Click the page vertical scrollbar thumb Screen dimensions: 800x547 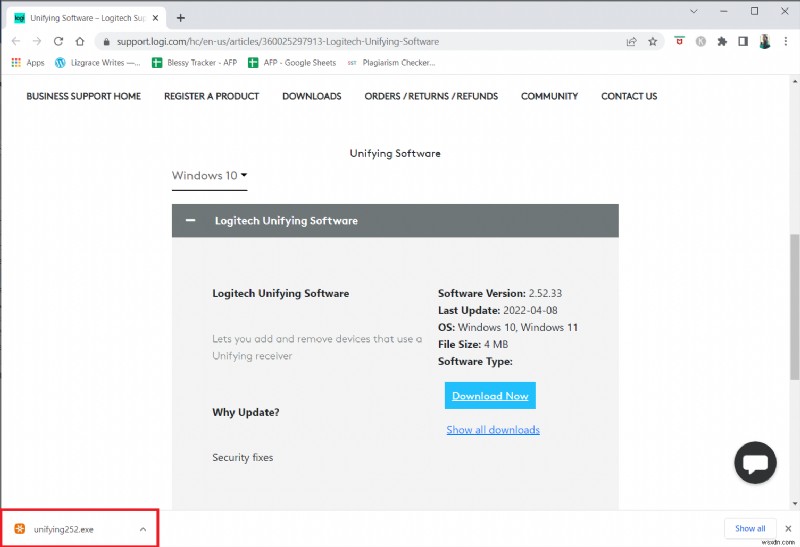point(795,307)
